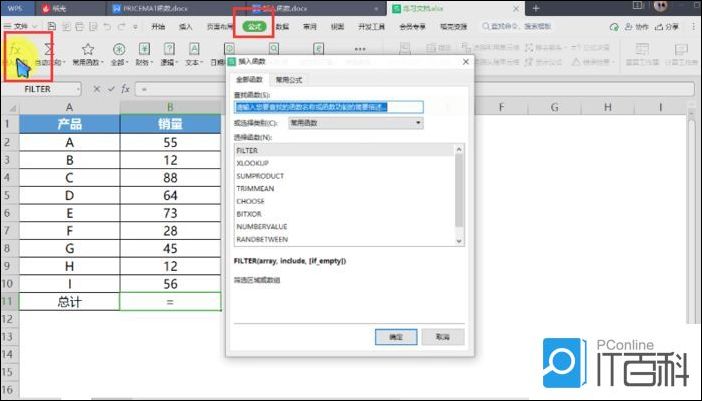Click the Insert Function fx ribbon icon
The height and width of the screenshot is (401, 702).
[17, 50]
